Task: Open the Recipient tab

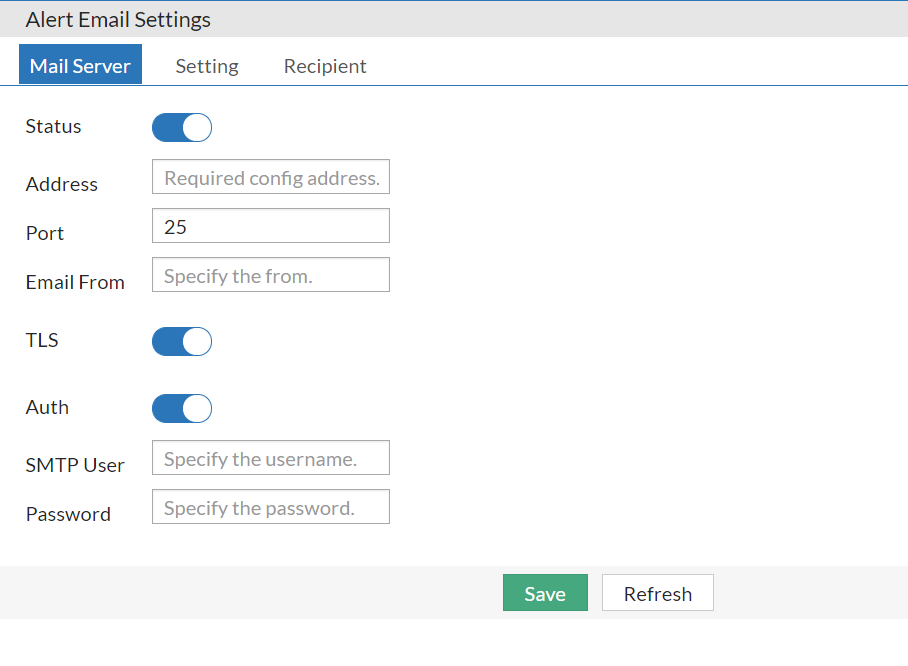Action: coord(324,65)
